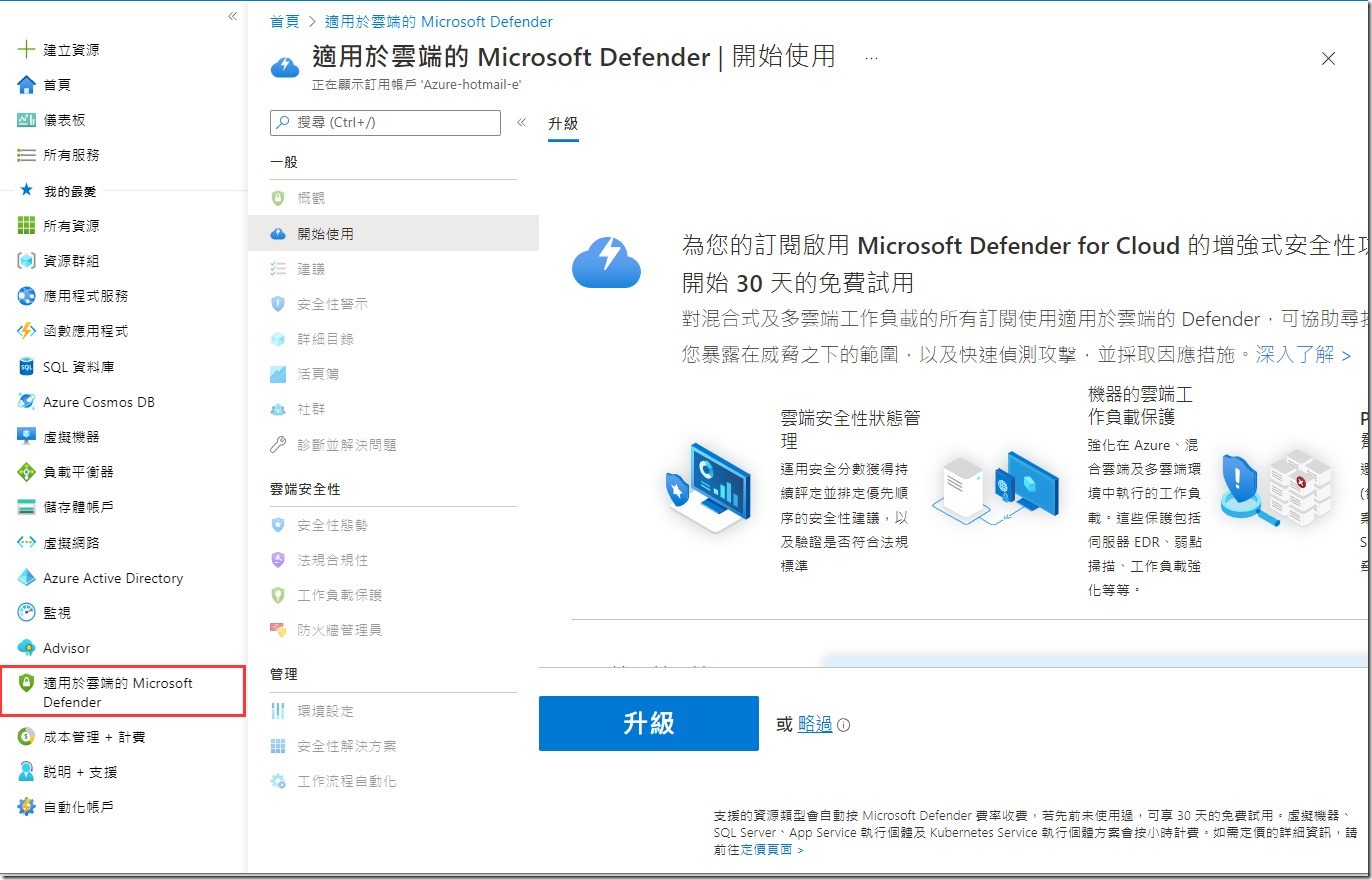Viewport: 1372px width, 880px height.
Task: Click the 虛擬機器 monitor icon
Action: (x=27, y=437)
